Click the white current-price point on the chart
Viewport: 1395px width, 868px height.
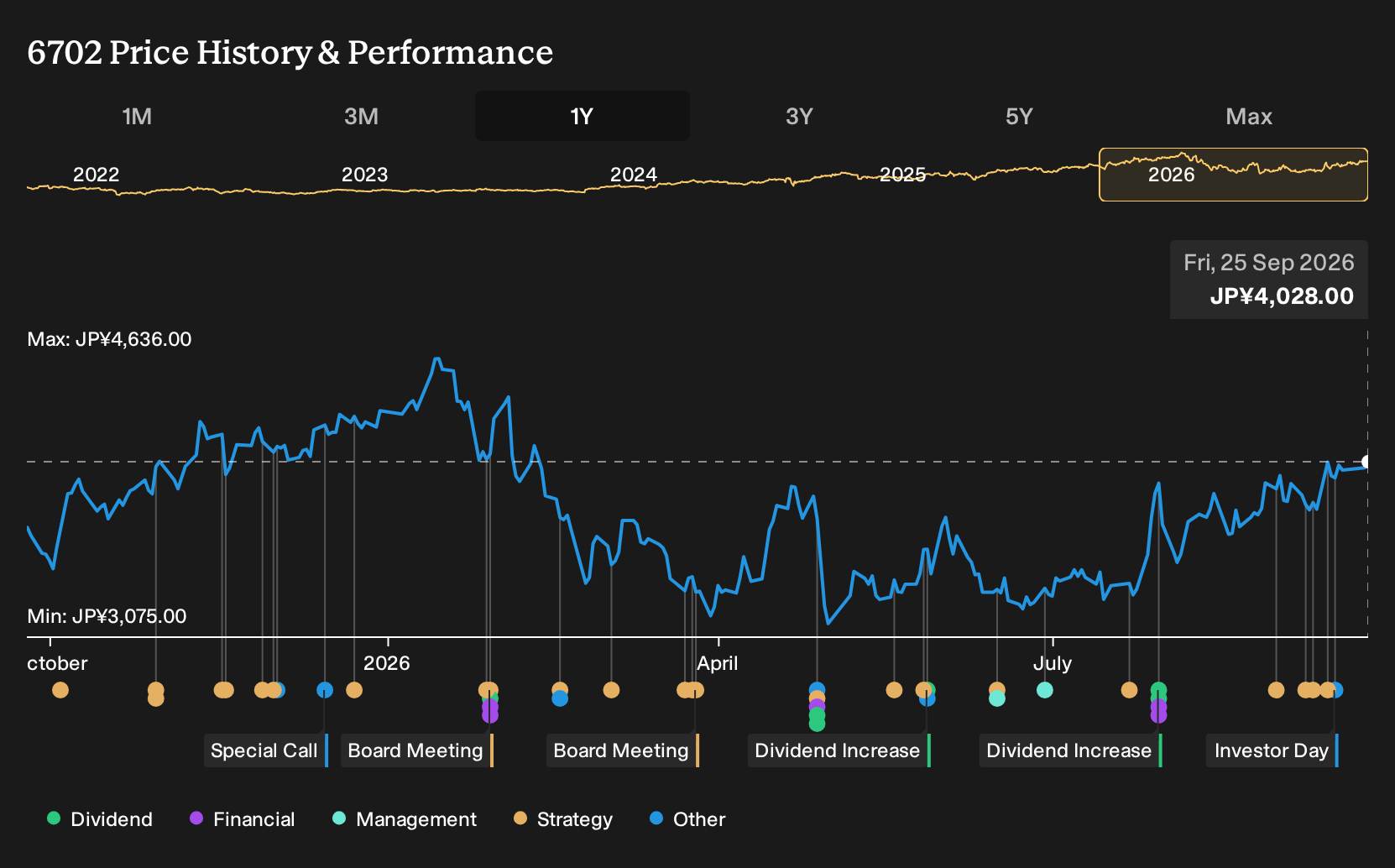coord(1366,462)
